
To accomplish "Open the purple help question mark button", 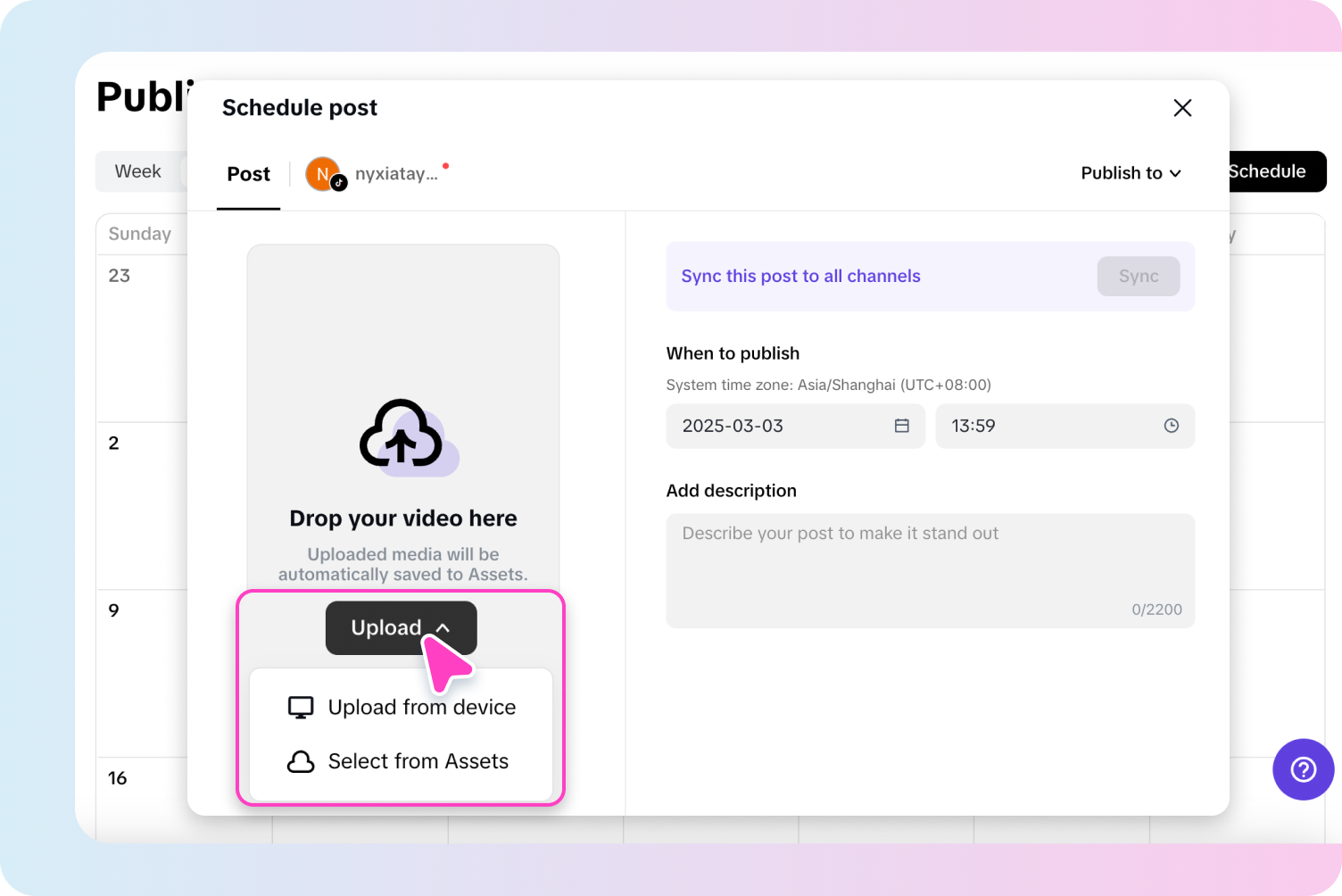I will [x=1303, y=769].
